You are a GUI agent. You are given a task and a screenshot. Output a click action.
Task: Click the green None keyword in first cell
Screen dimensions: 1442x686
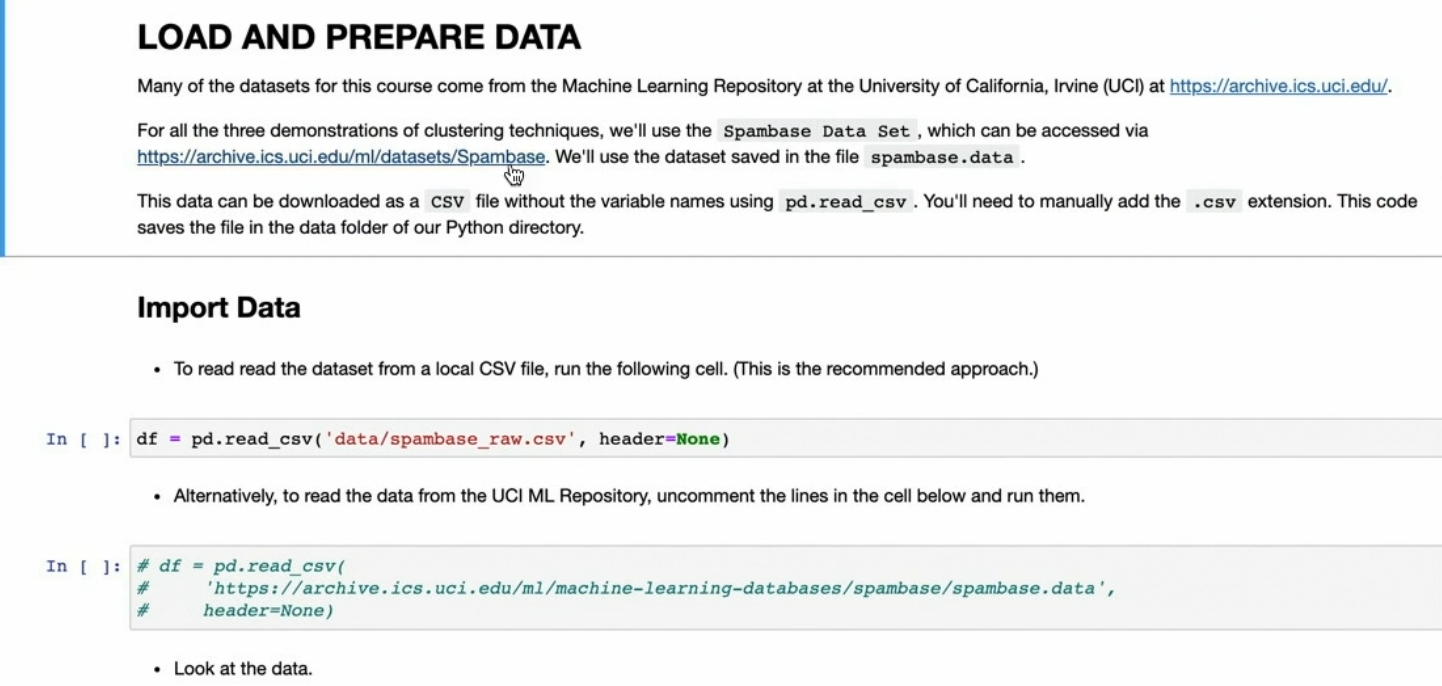point(698,439)
